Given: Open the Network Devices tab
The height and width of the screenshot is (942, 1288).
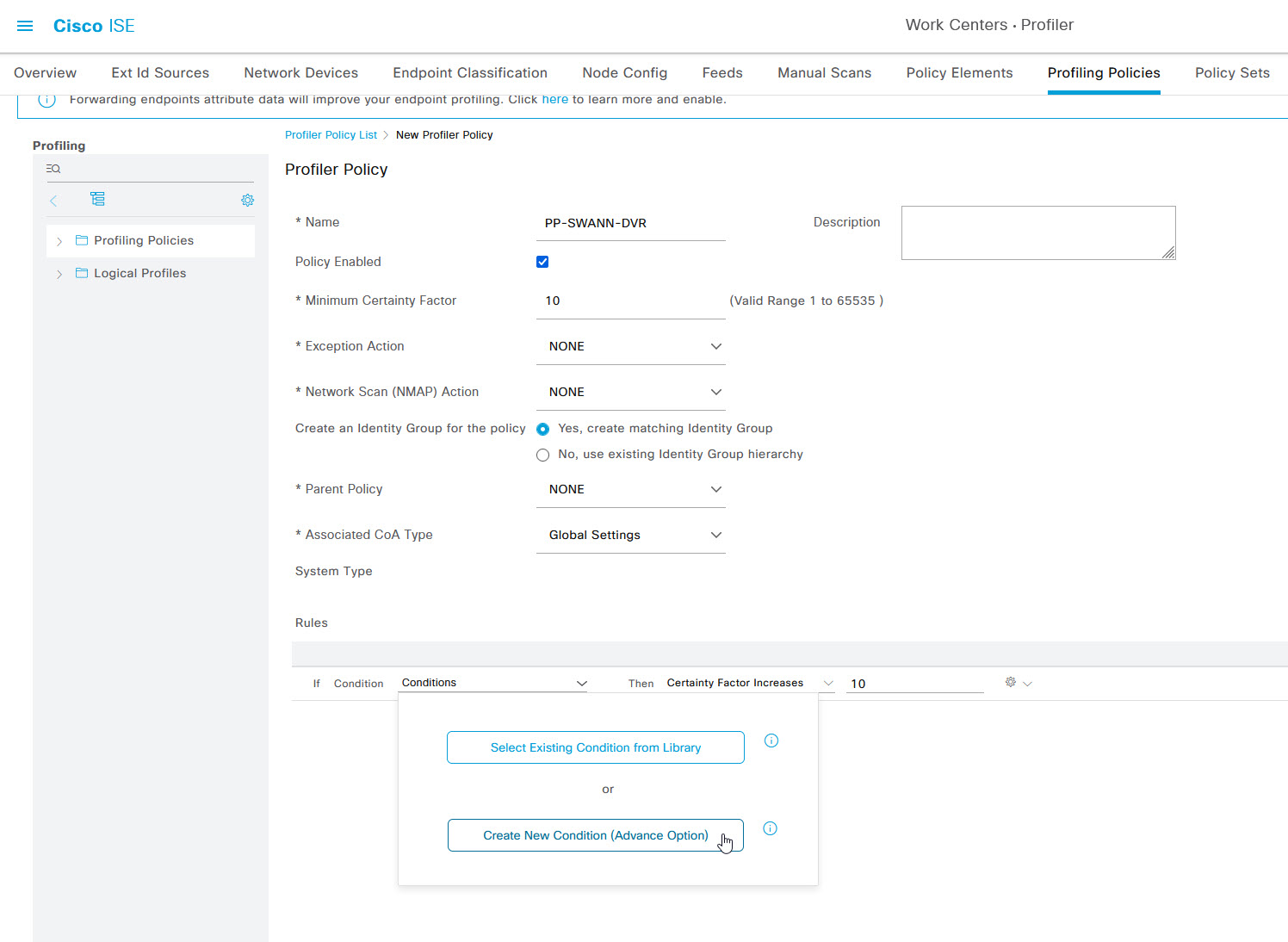Looking at the screenshot, I should coord(300,73).
